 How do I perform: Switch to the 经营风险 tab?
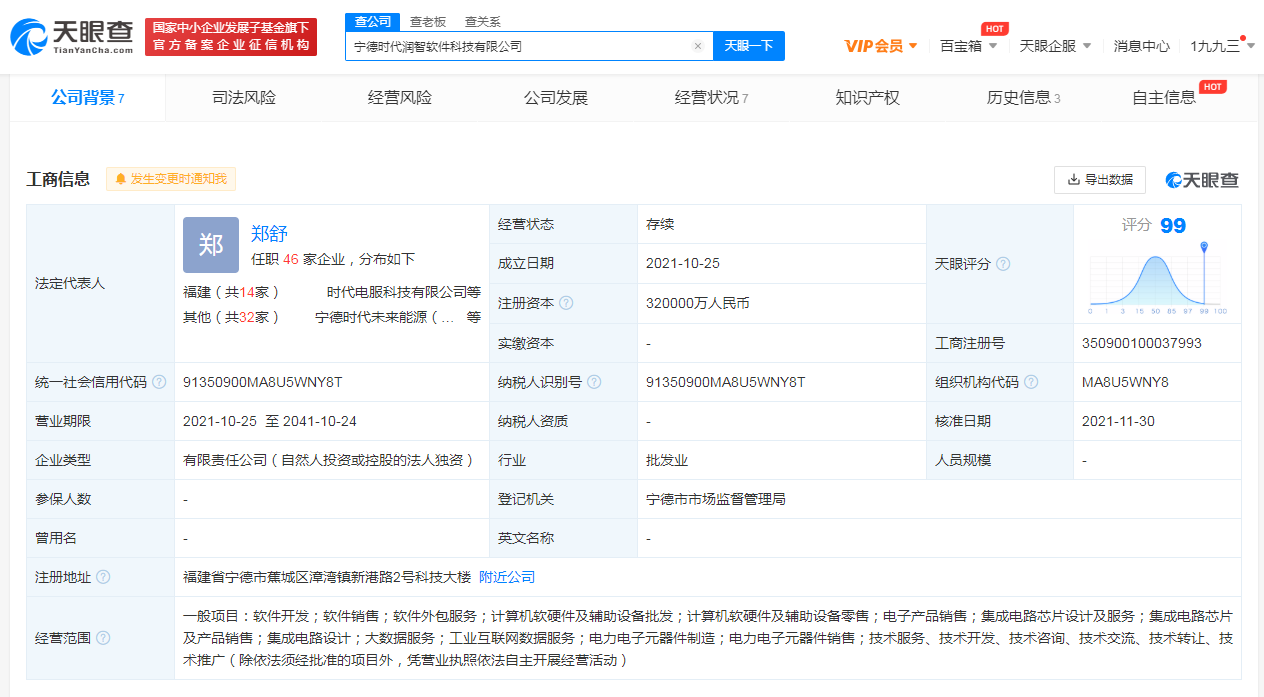(x=400, y=98)
